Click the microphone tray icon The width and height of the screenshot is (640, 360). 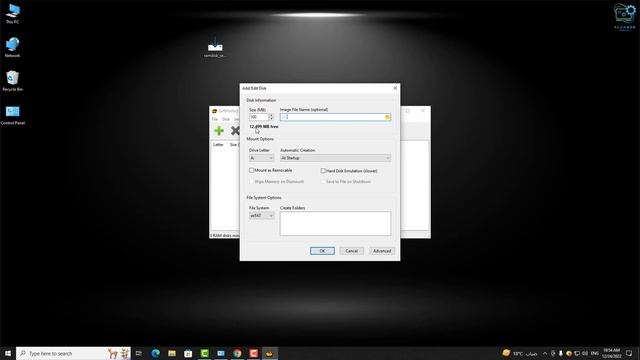[x=561, y=353]
